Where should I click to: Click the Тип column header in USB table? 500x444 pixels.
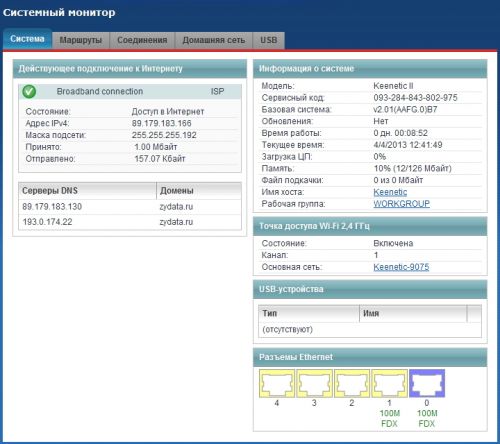click(x=309, y=313)
